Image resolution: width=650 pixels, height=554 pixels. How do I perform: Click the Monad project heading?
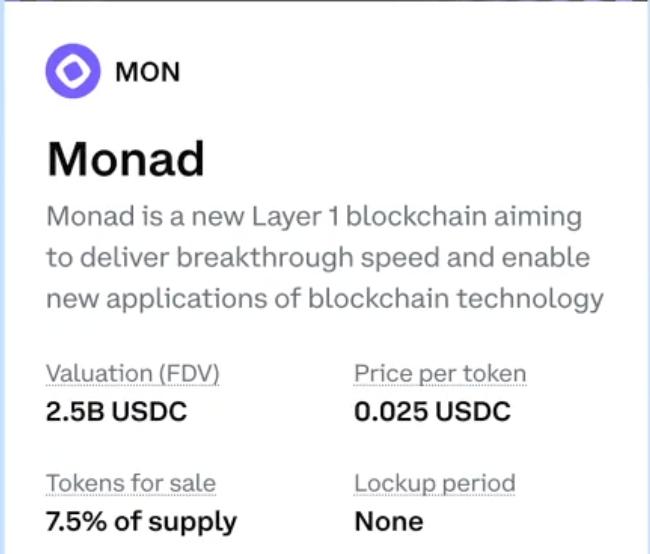(x=125, y=157)
